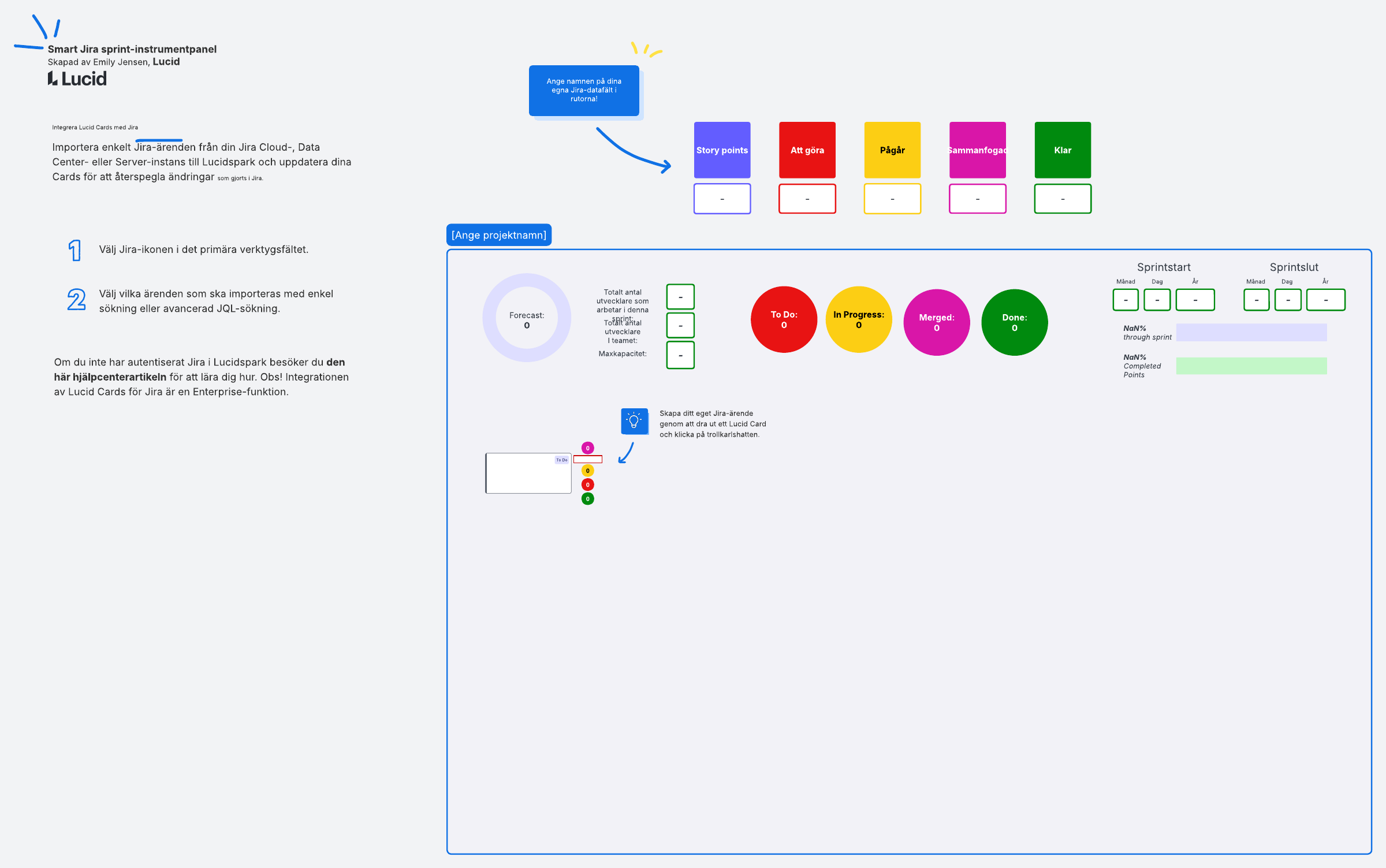The height and width of the screenshot is (868, 1386).
Task: Click the Sprintstart År field
Action: pos(1195,300)
